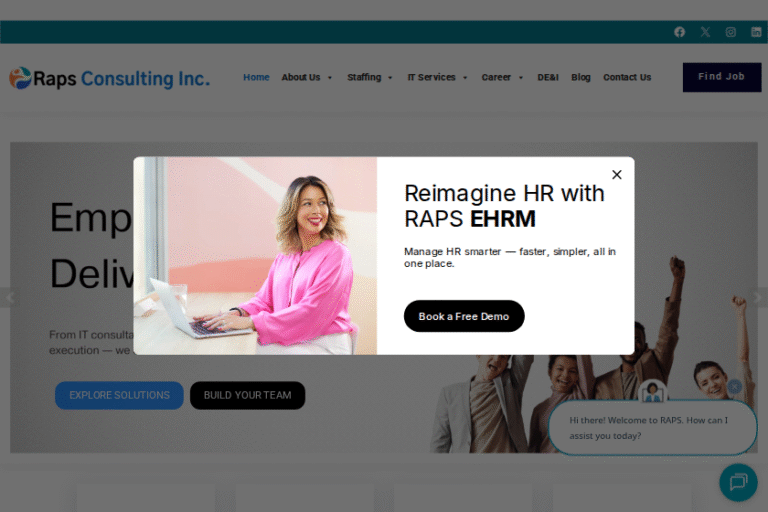Dismiss the chat welcome message
This screenshot has height=512, width=768.
tap(735, 387)
